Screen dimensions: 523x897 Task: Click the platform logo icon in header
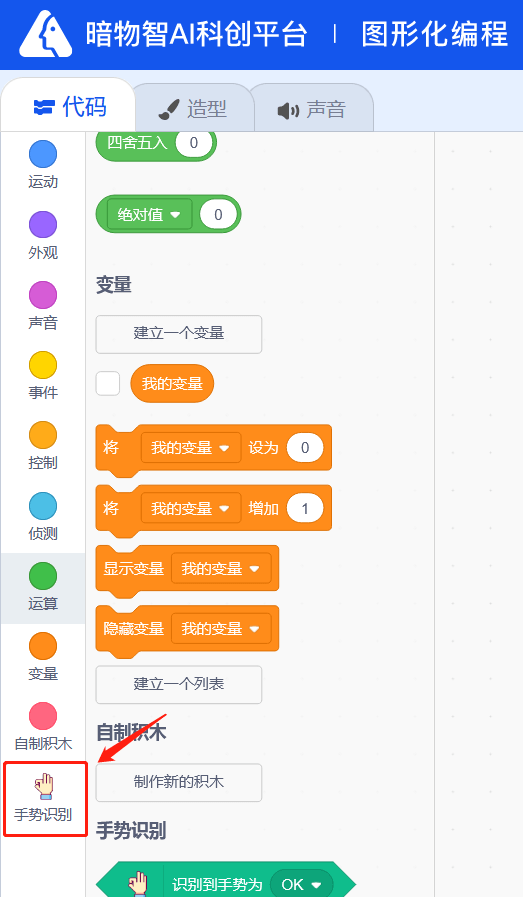click(46, 33)
